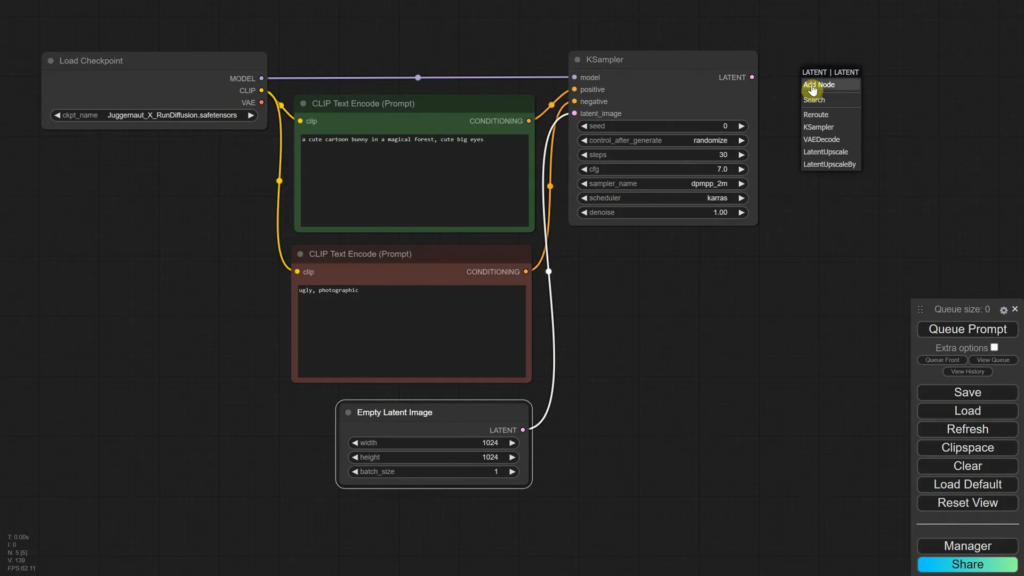Click the blue Share button
This screenshot has width=1024, height=576.
(967, 564)
